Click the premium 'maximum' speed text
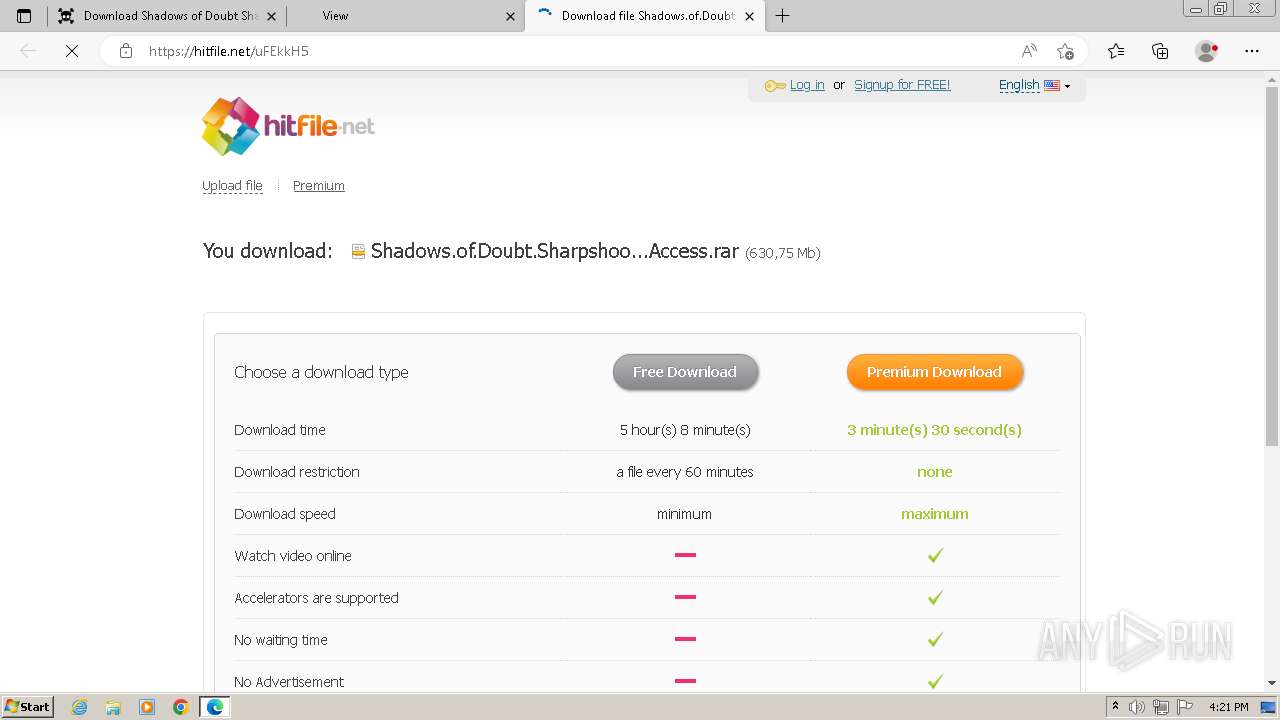 click(x=934, y=514)
